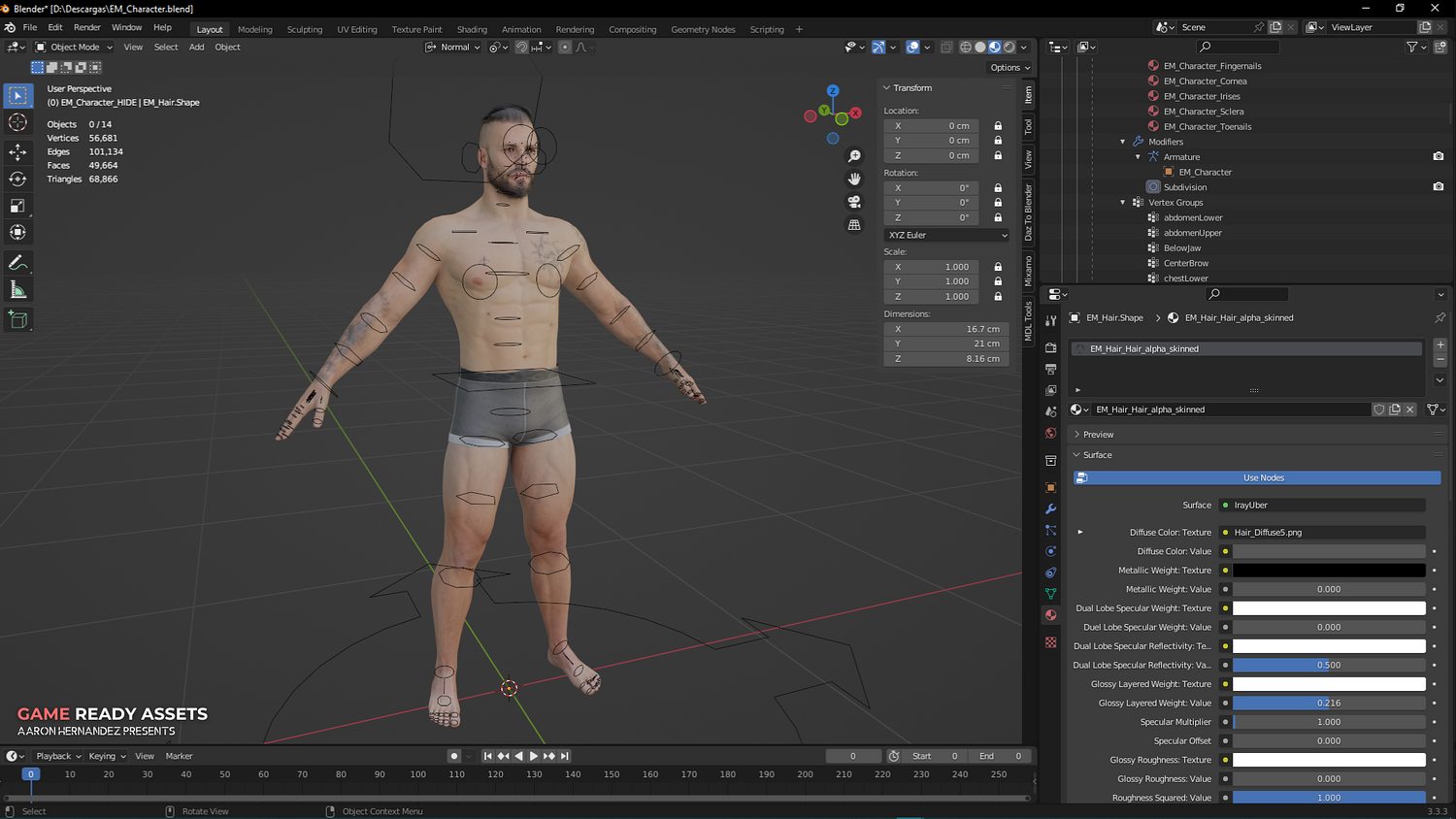Unlink material with the X button
This screenshot has width=1456, height=819.
coord(1410,409)
